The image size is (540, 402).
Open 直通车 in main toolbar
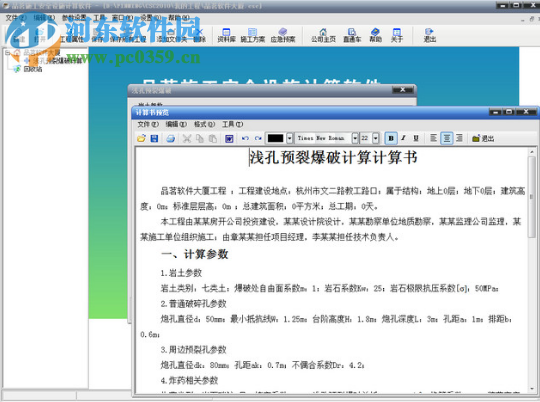coord(352,35)
